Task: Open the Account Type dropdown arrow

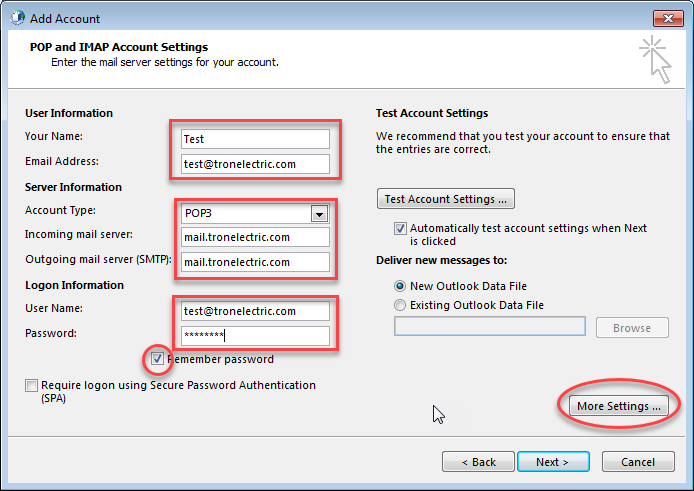Action: pos(319,213)
